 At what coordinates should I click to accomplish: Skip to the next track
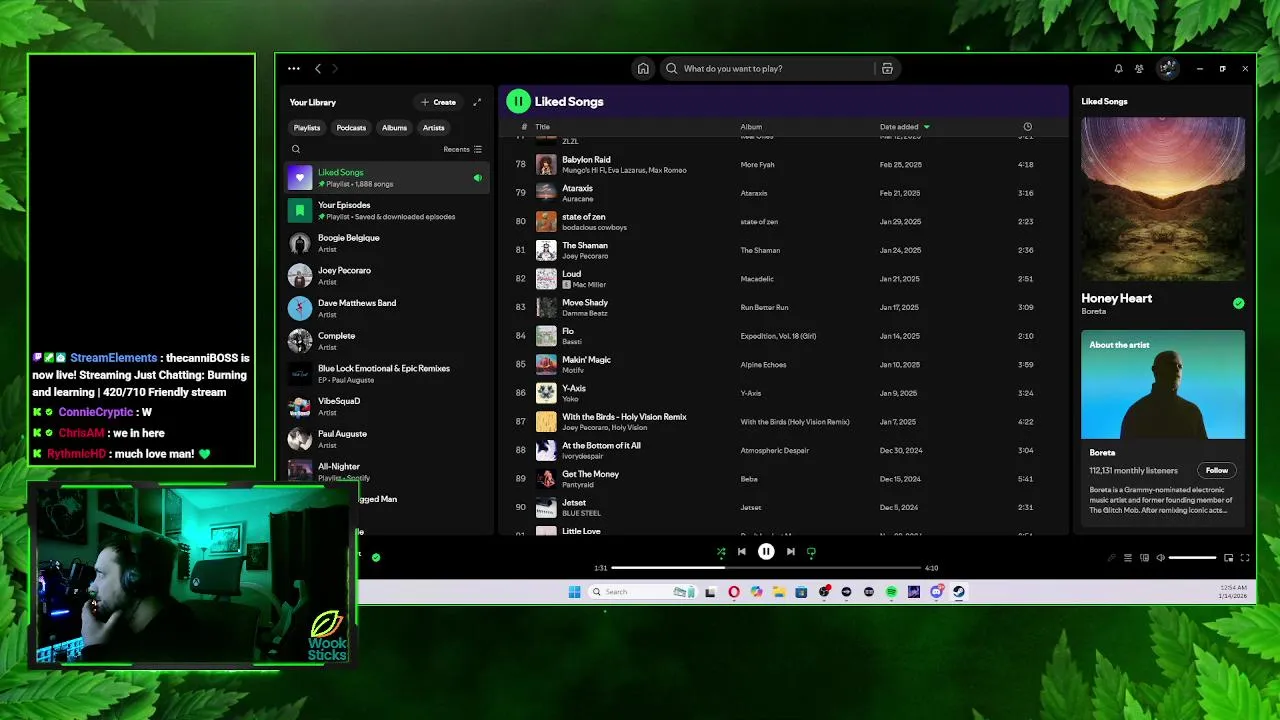(x=790, y=551)
